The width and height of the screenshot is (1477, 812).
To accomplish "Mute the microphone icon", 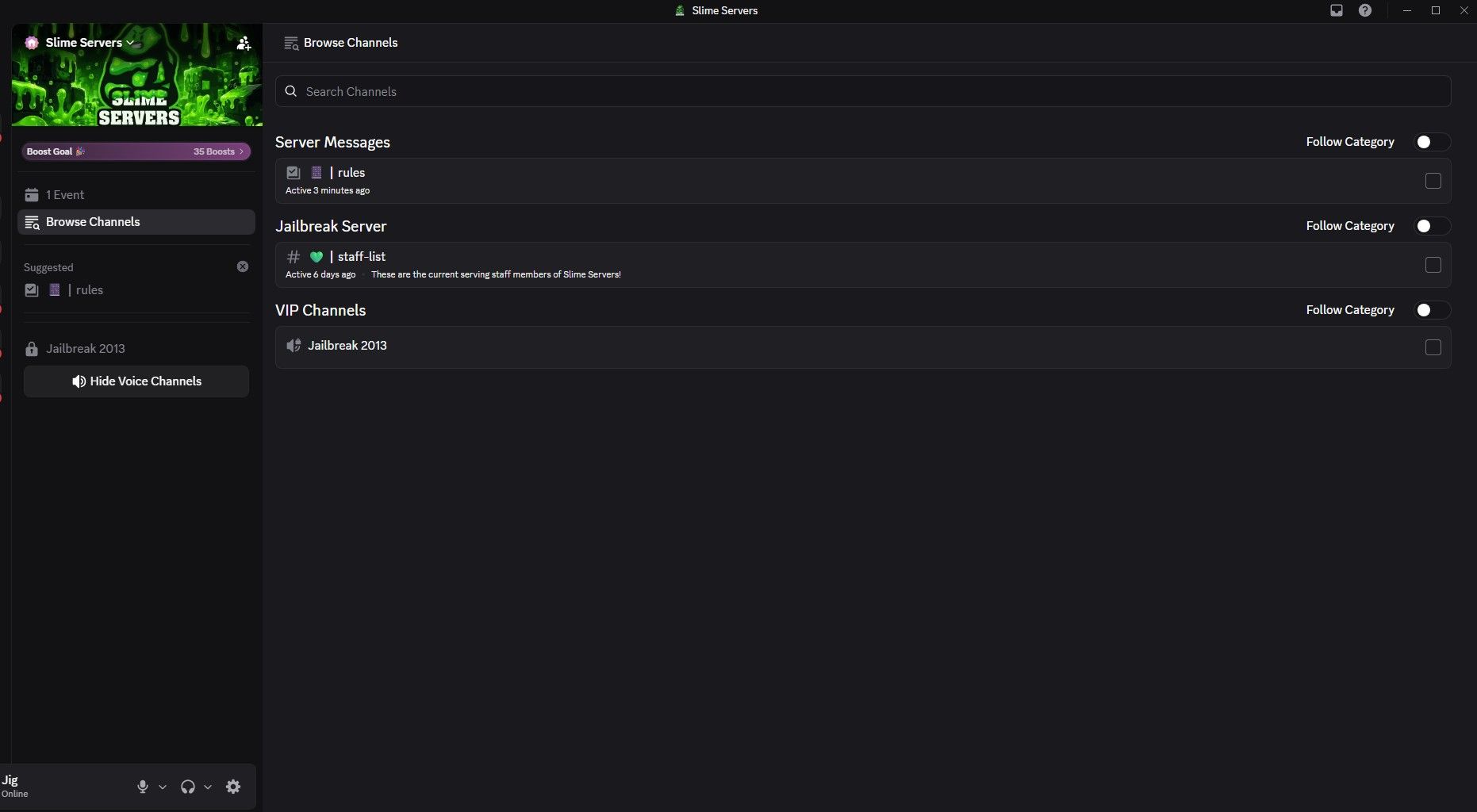I will (x=143, y=787).
